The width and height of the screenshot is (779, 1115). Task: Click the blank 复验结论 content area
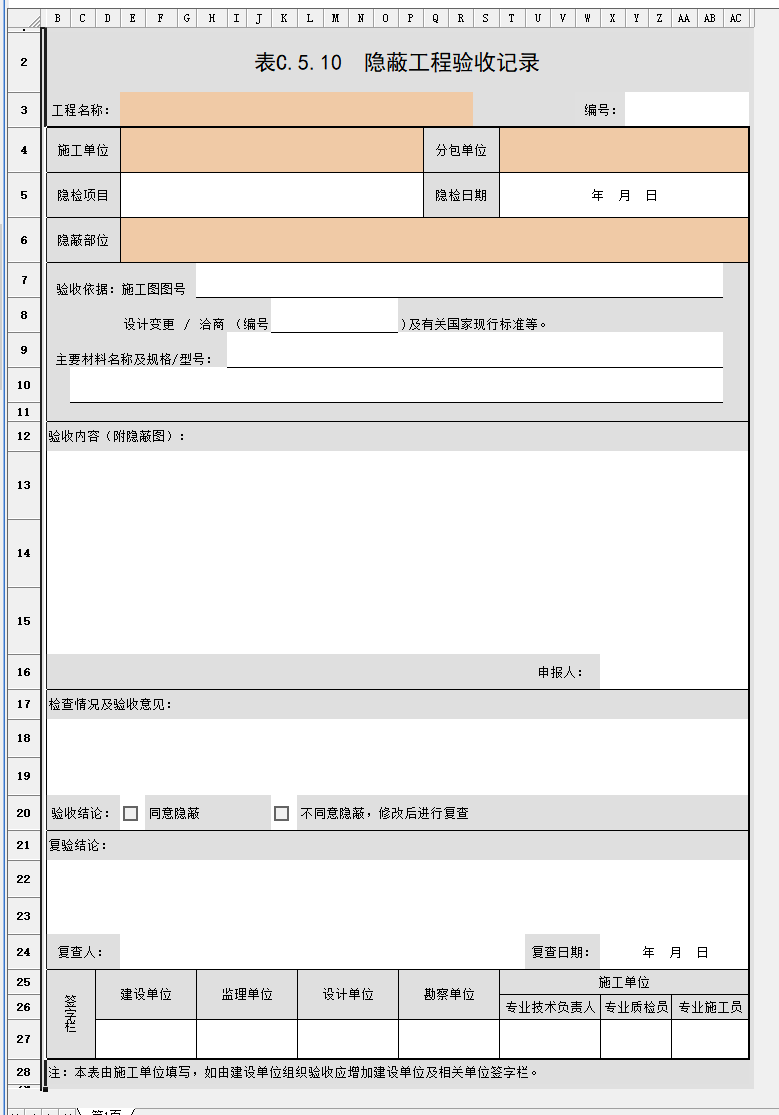[398, 897]
